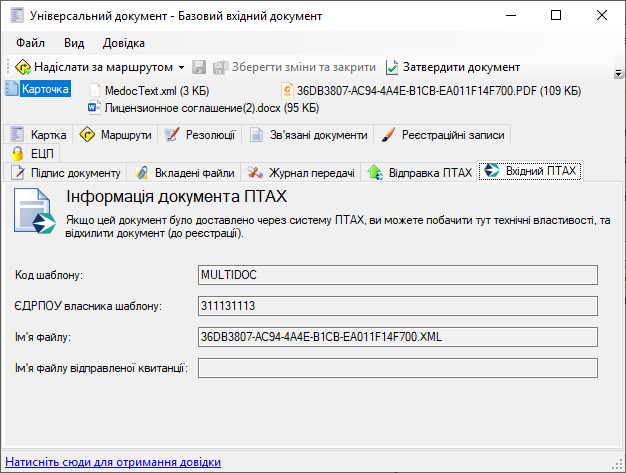The height and width of the screenshot is (473, 626).
Task: Approve document via Затвердити документ label
Action: click(461, 67)
